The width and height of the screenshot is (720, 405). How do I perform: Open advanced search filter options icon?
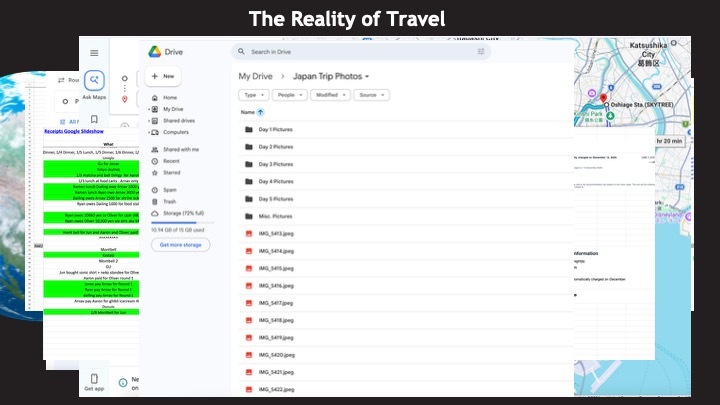coord(481,52)
